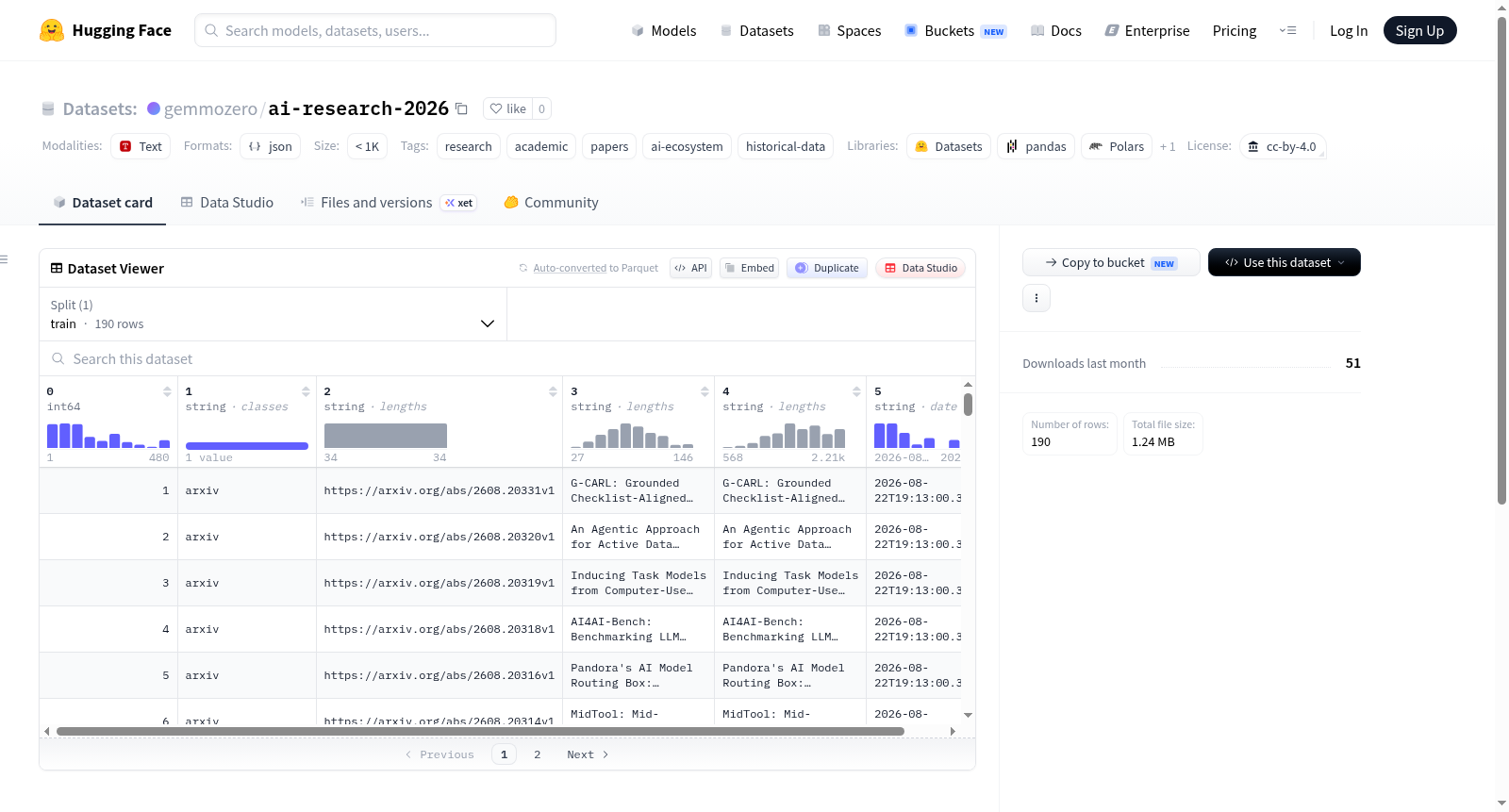Click column 3 lengths histogram
Screen dimensions: 1509x812
(x=632, y=435)
